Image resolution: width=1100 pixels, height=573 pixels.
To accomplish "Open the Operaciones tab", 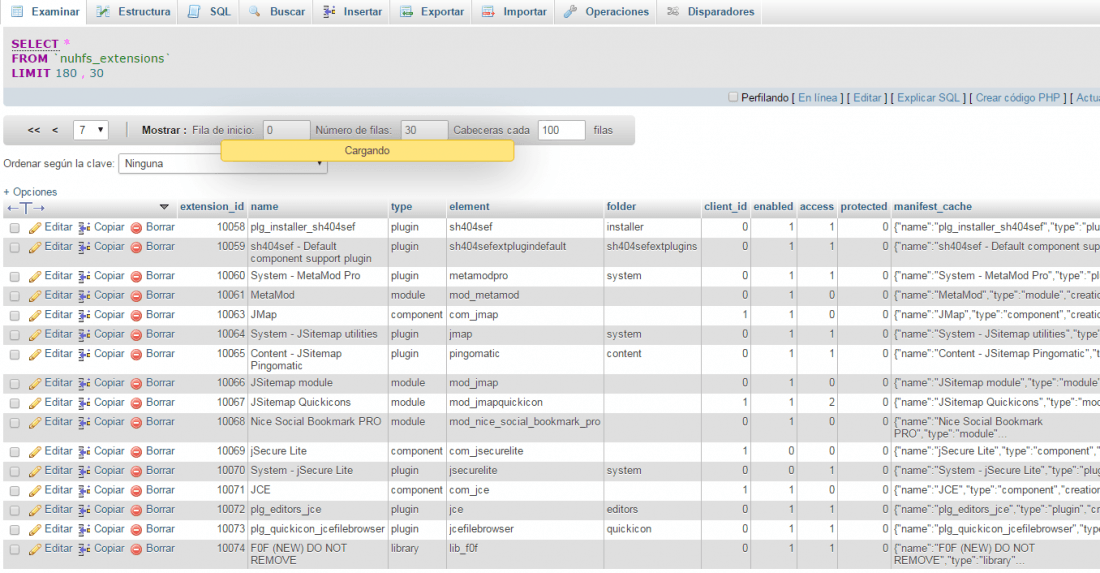I will coord(606,12).
